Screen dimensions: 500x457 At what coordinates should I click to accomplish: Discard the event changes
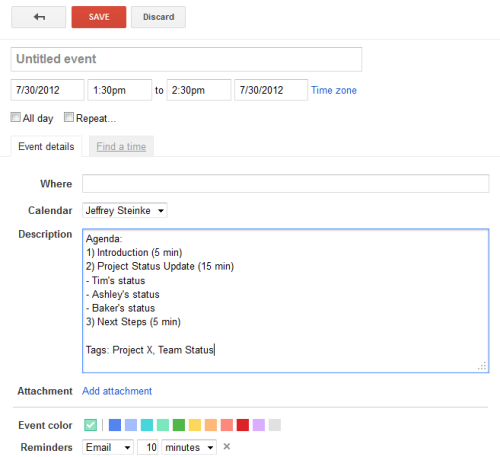158,17
